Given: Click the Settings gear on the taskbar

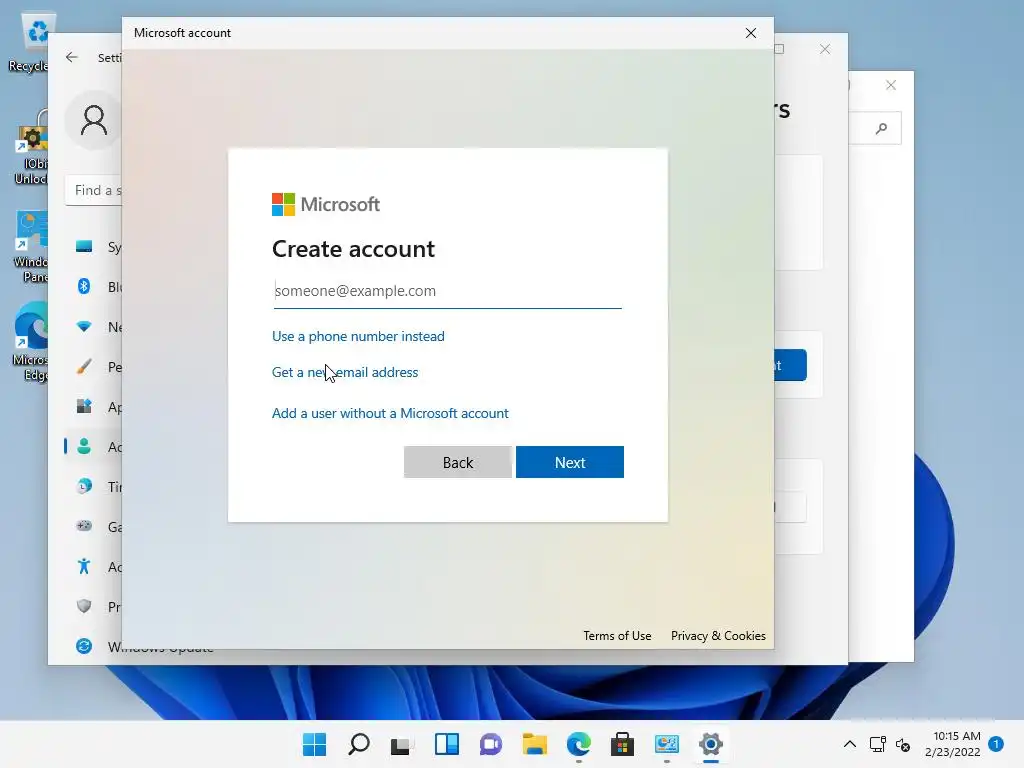Looking at the screenshot, I should (x=711, y=744).
